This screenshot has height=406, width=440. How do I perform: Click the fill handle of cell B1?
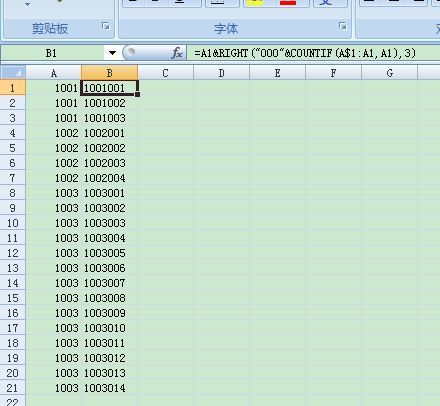(137, 95)
